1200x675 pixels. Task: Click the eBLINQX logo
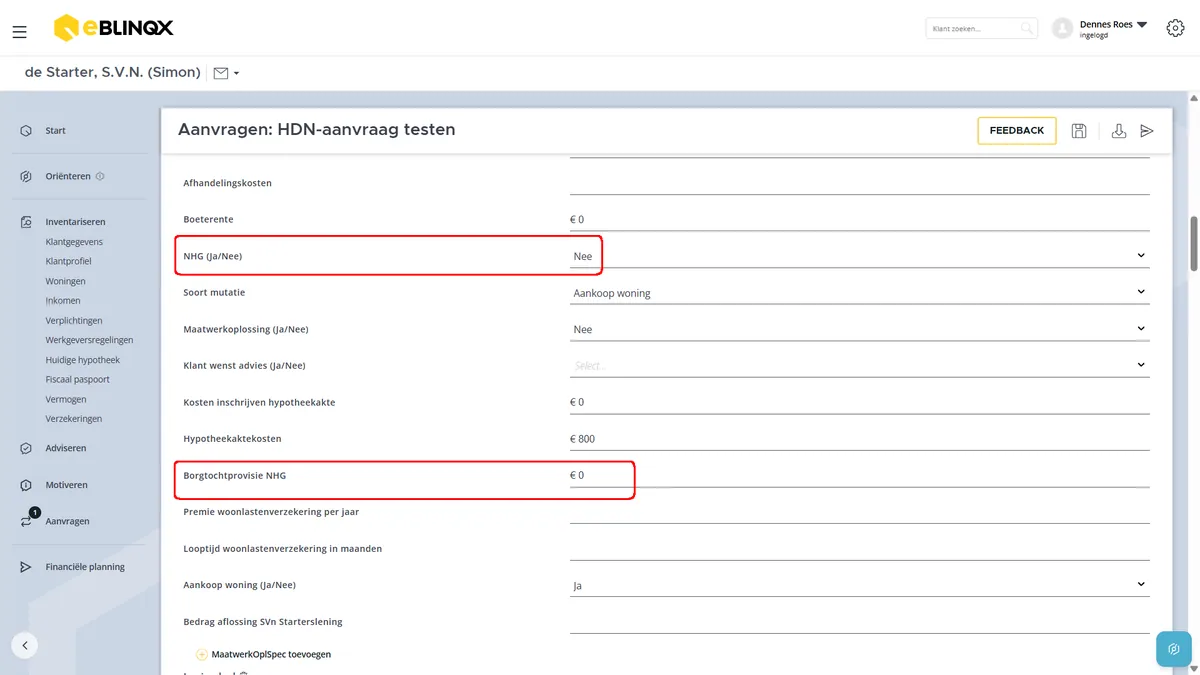point(113,28)
